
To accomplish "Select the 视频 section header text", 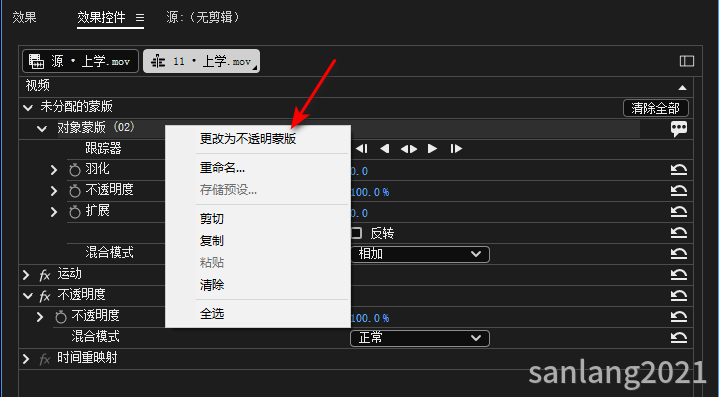I will [38, 85].
